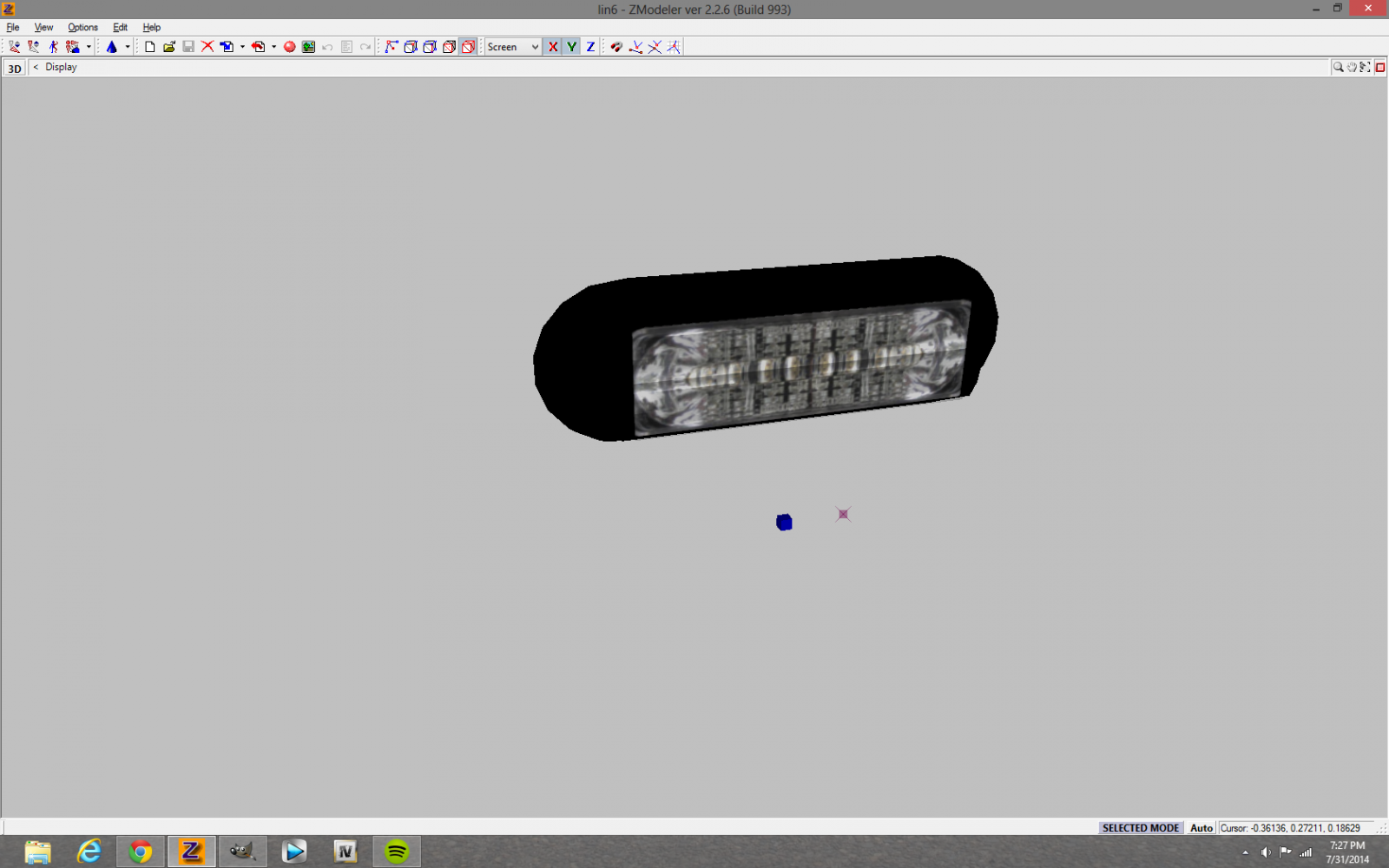This screenshot has width=1389, height=868.
Task: Toggle the Y axis lock
Action: click(572, 47)
